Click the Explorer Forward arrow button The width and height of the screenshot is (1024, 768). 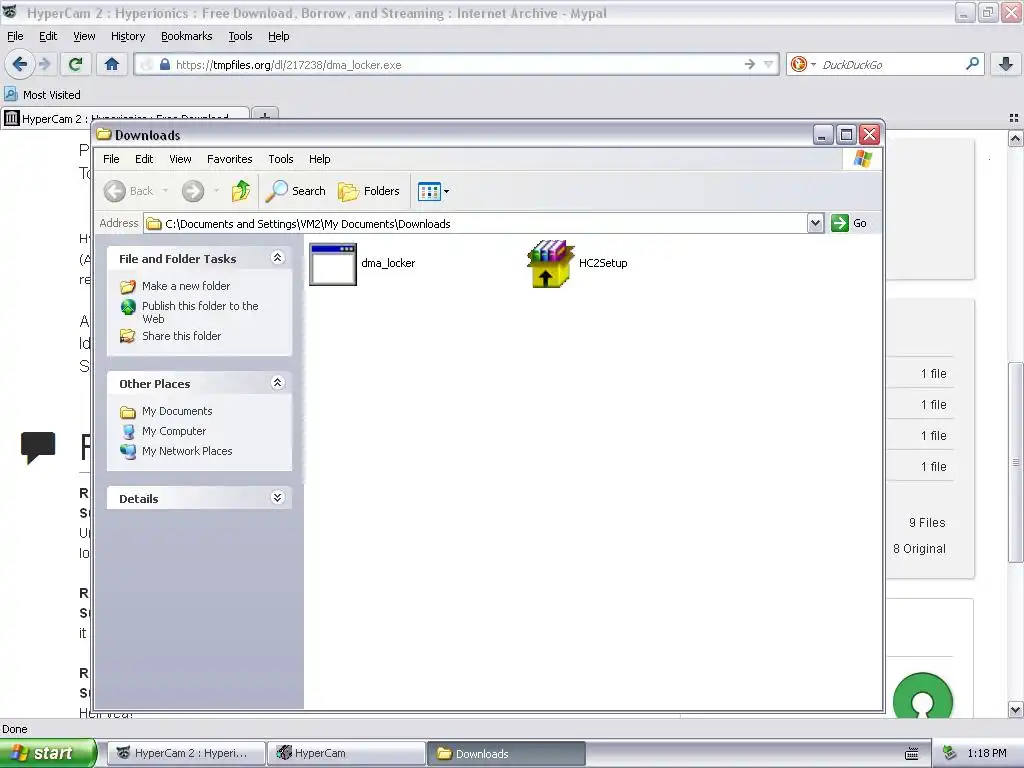(193, 191)
